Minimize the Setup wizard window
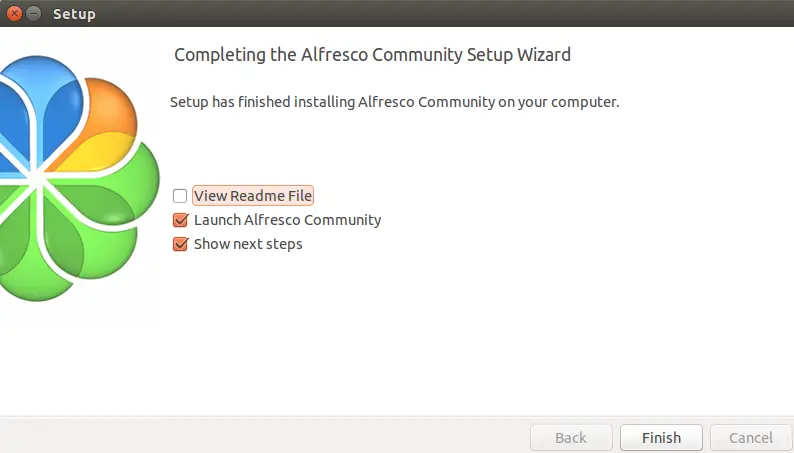This screenshot has height=453, width=794. pos(33,13)
